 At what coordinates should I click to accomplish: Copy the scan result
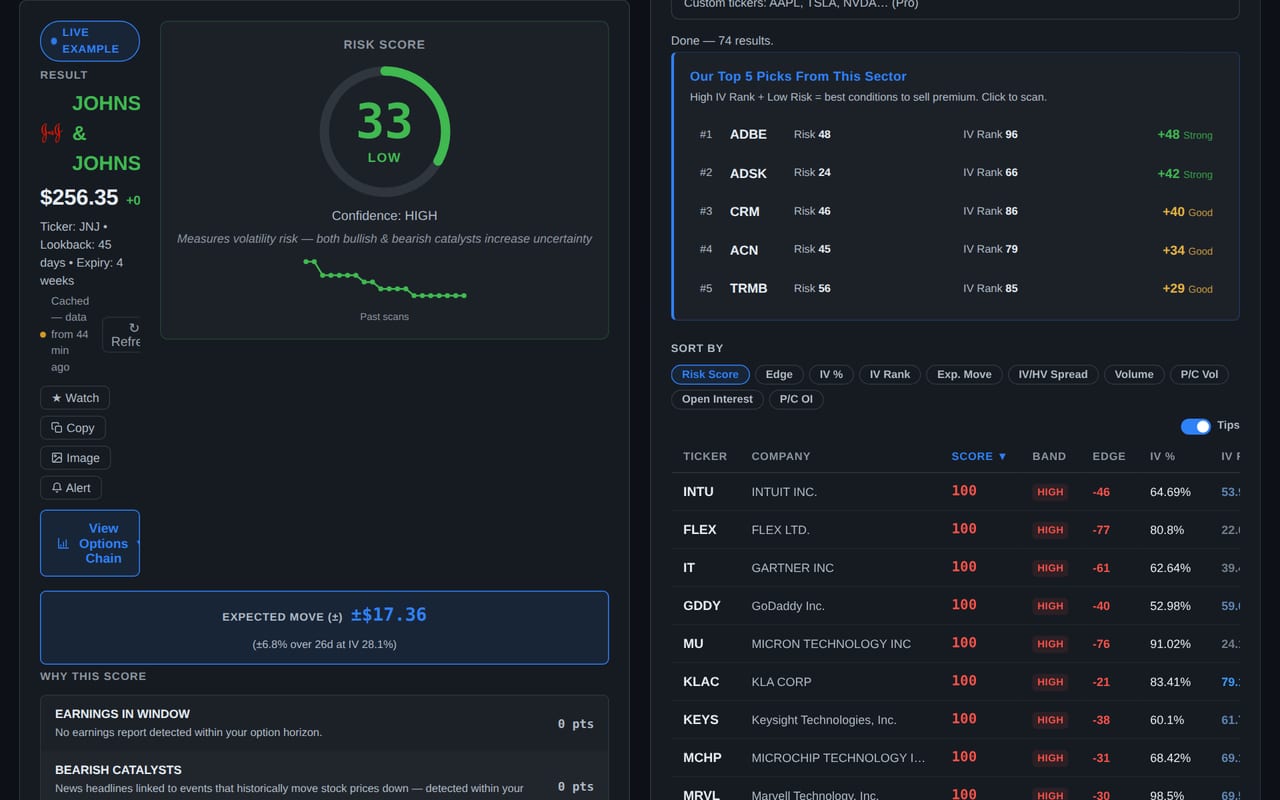click(x=73, y=428)
